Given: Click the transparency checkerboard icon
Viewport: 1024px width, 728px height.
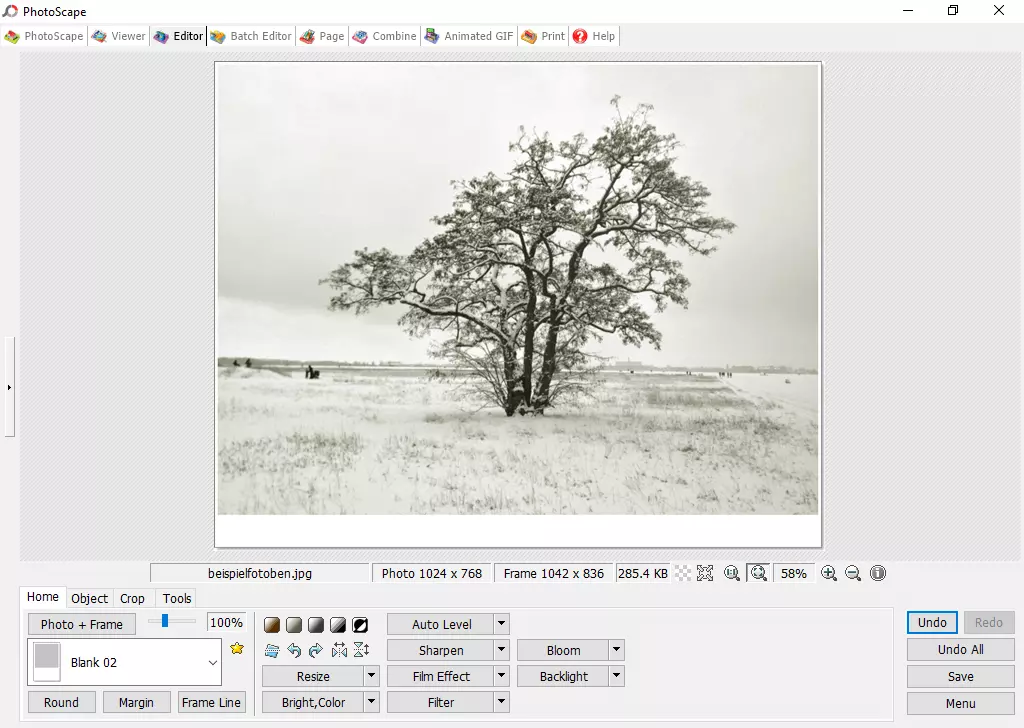Looking at the screenshot, I should [x=682, y=573].
